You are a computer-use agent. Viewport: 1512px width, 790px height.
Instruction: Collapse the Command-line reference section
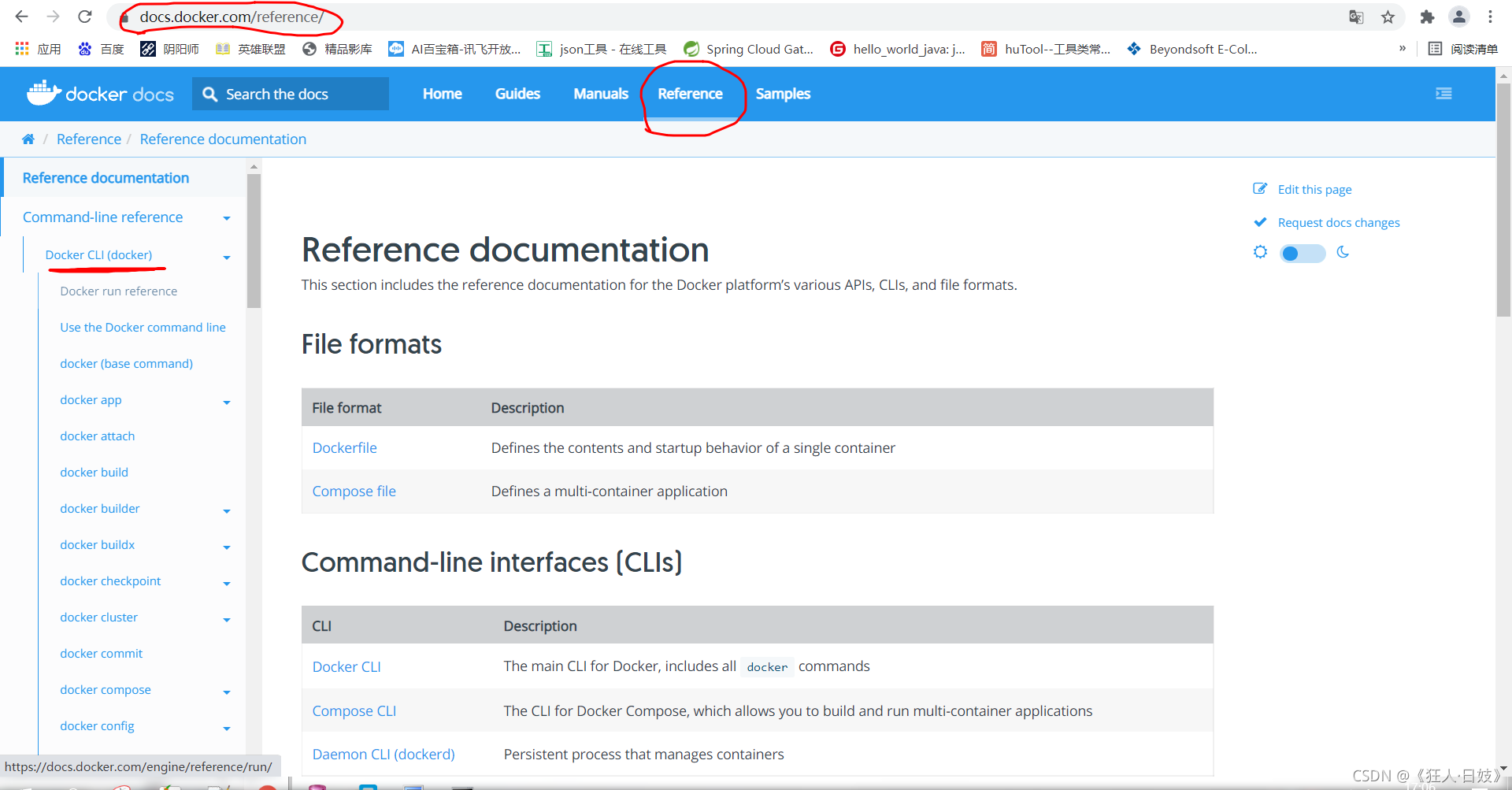(x=227, y=218)
